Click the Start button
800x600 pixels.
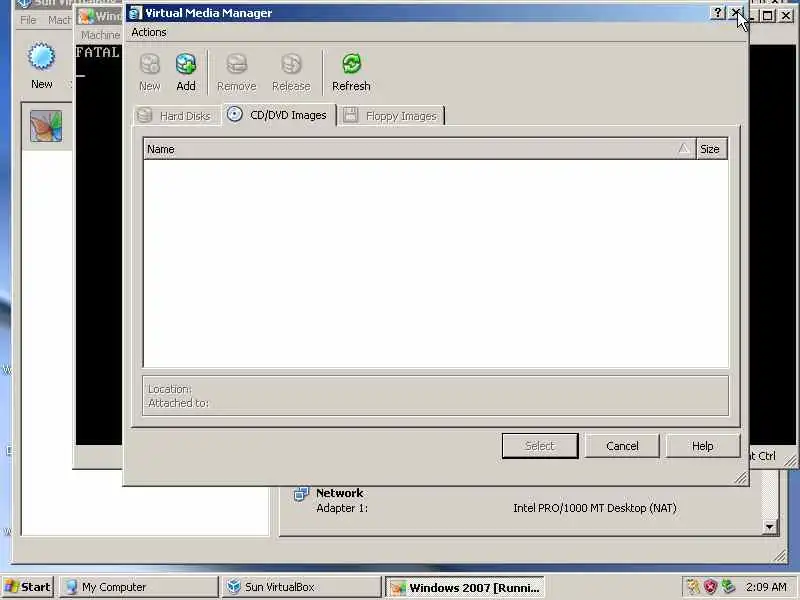point(28,587)
